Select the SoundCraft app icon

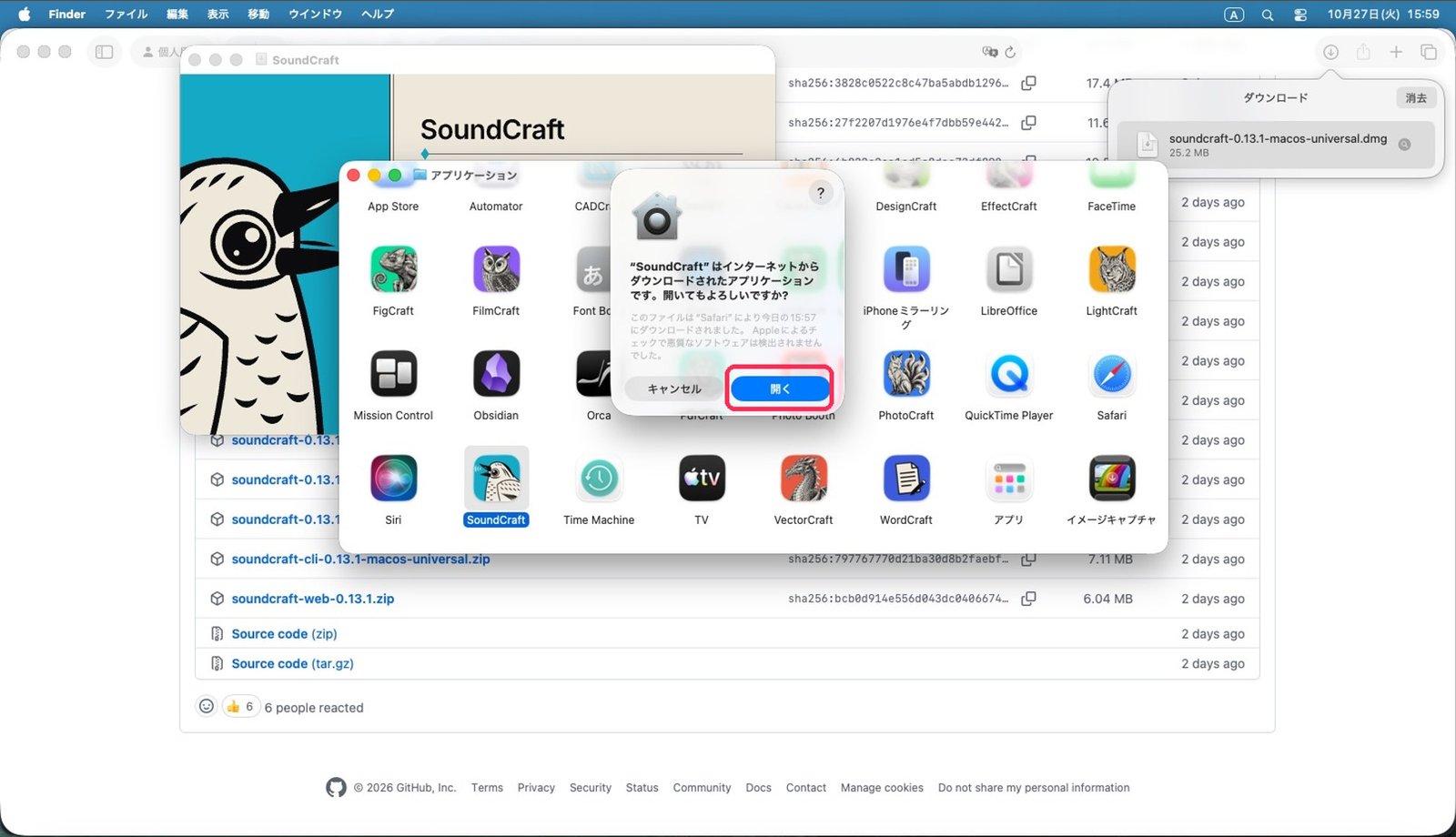click(x=496, y=479)
